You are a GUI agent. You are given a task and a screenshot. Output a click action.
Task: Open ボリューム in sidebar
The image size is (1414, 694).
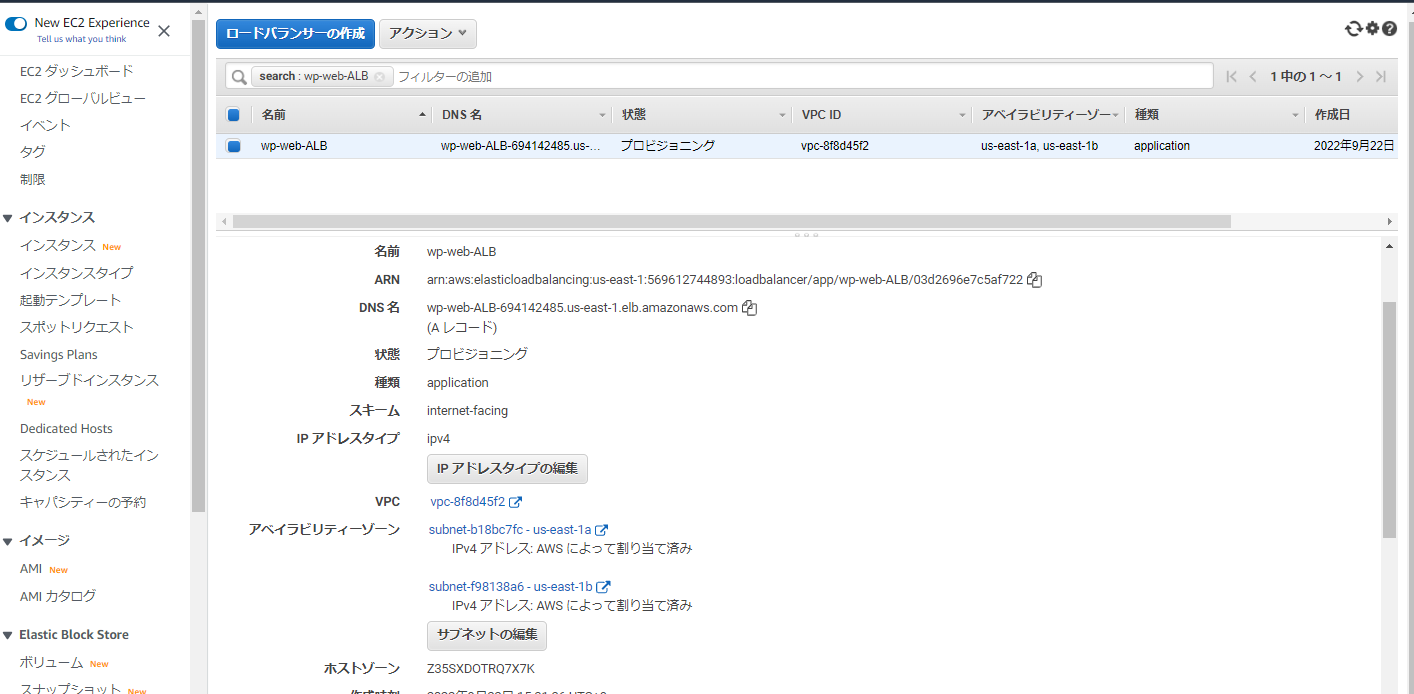(51, 662)
